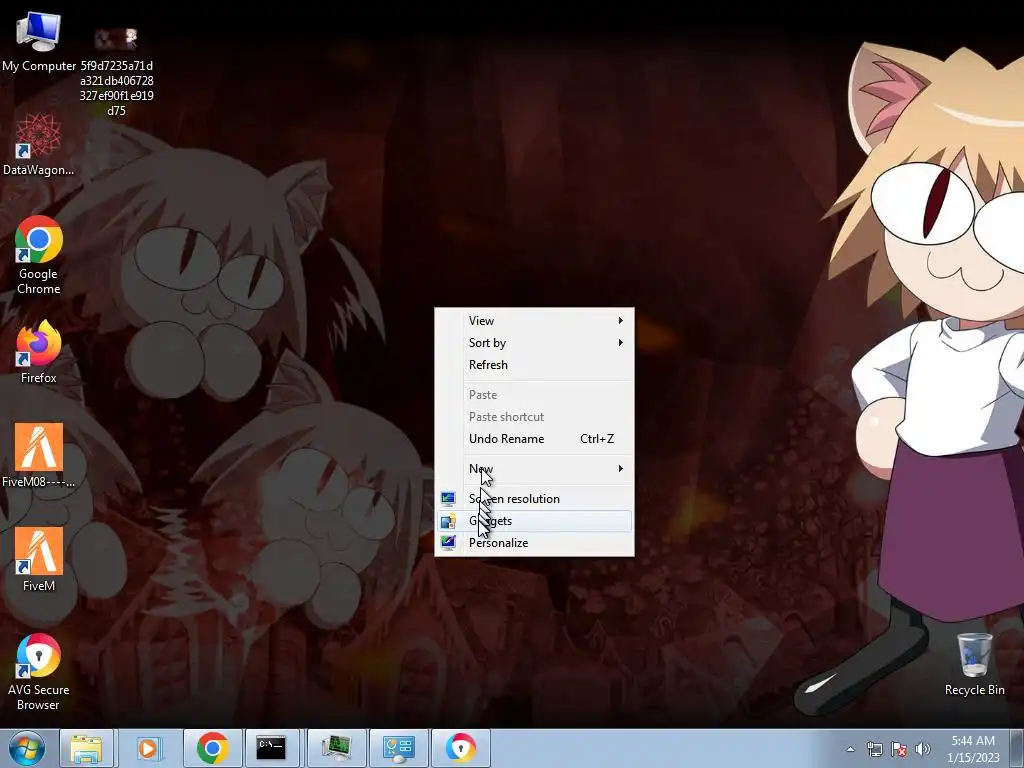Viewport: 1024px width, 768px height.
Task: Click the Screen resolution monitor icon
Action: tap(448, 499)
